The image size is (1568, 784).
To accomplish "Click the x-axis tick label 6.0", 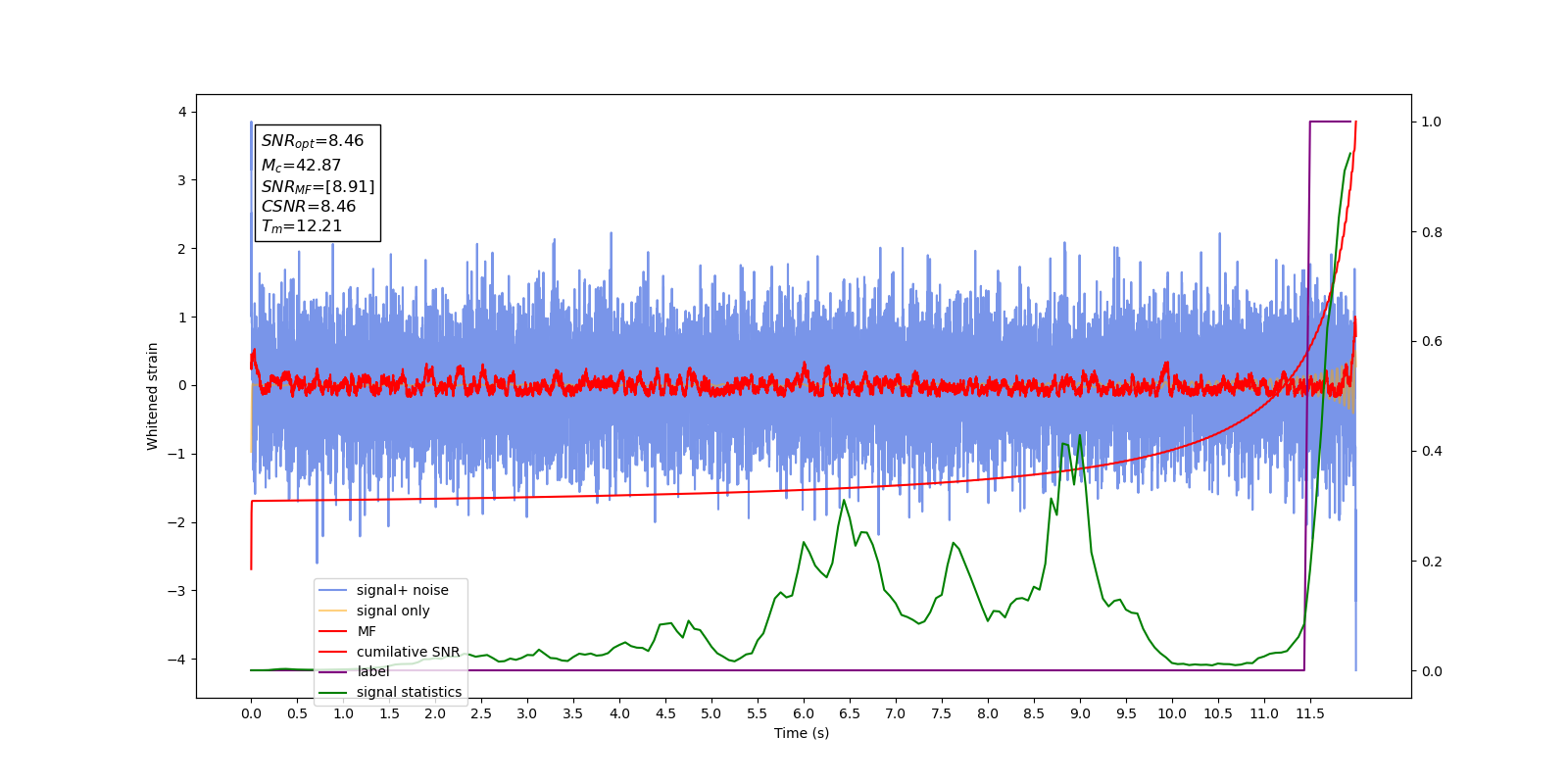I will 804,713.
